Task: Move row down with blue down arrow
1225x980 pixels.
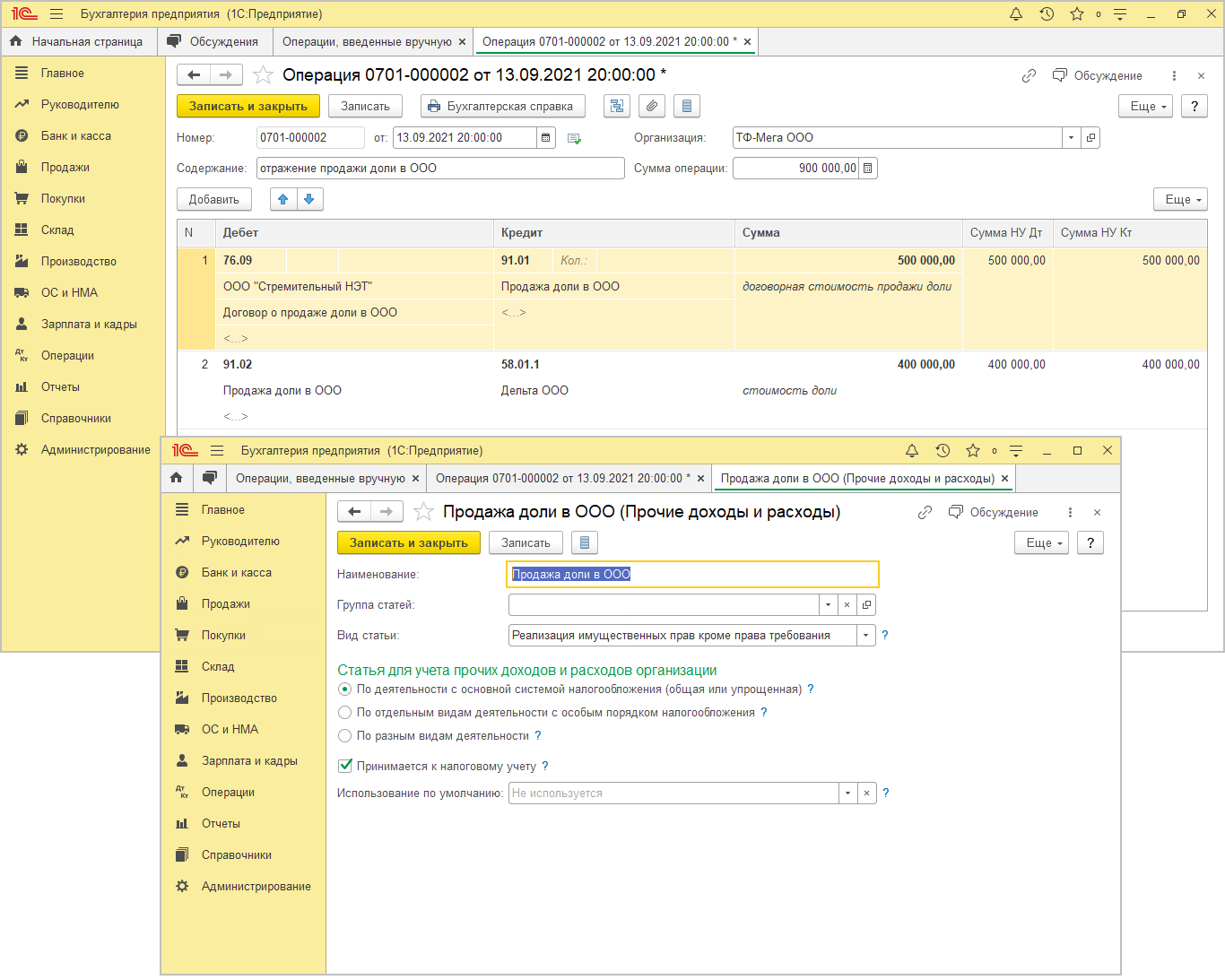Action: click(309, 199)
